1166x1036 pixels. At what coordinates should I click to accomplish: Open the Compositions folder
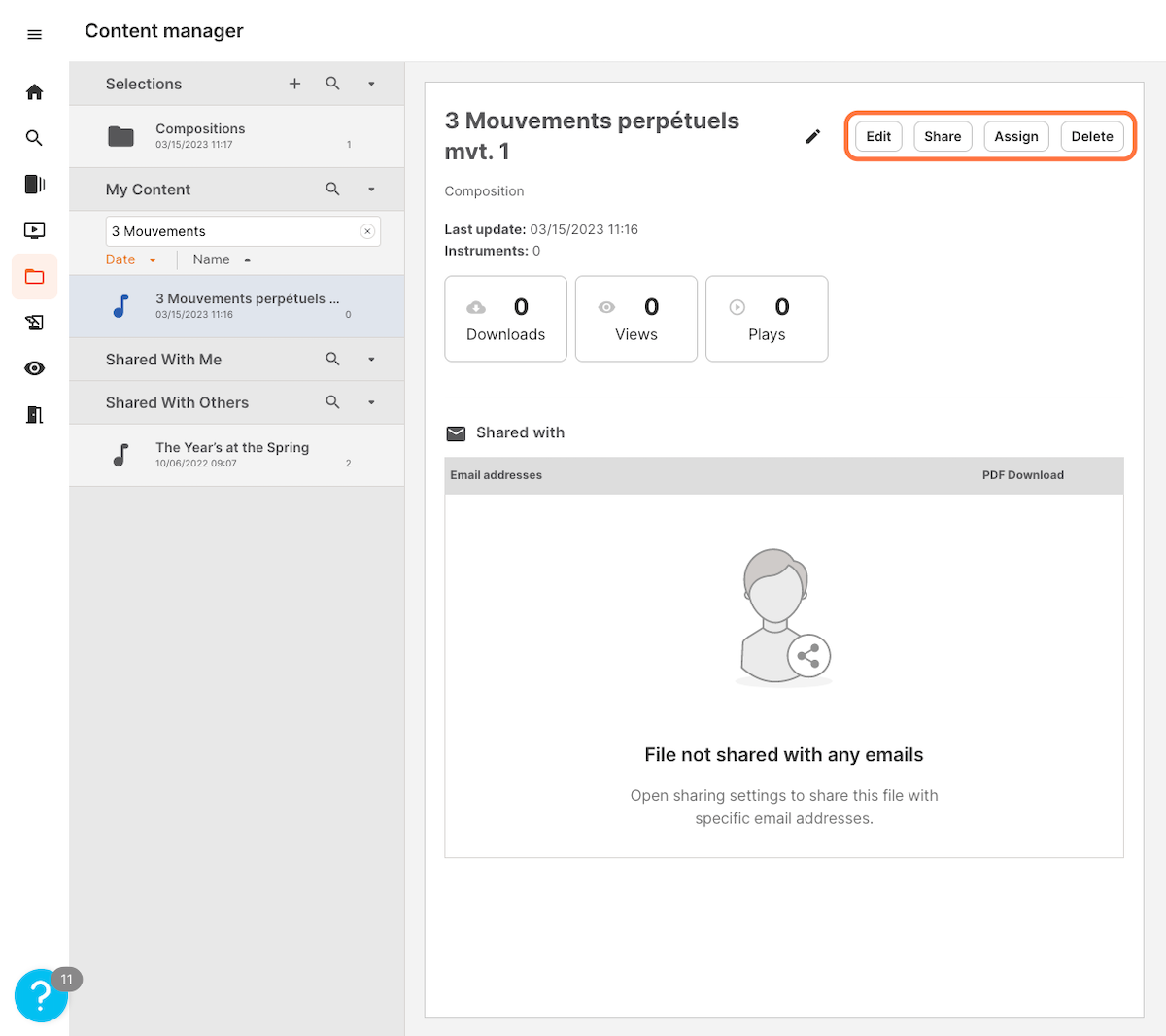(200, 136)
